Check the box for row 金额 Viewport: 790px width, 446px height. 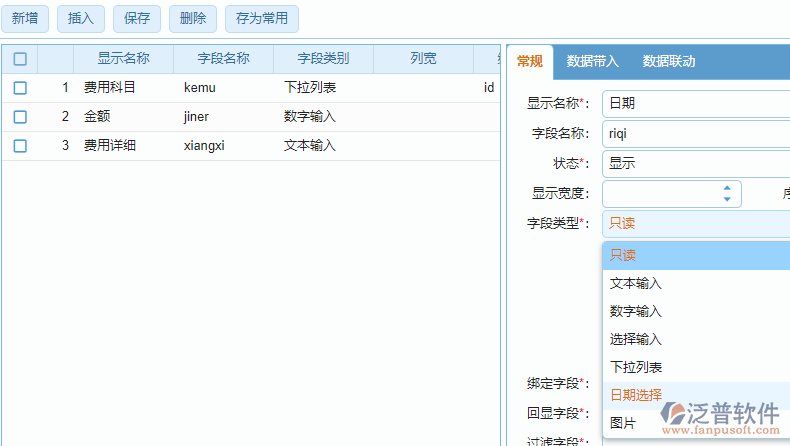(20, 117)
